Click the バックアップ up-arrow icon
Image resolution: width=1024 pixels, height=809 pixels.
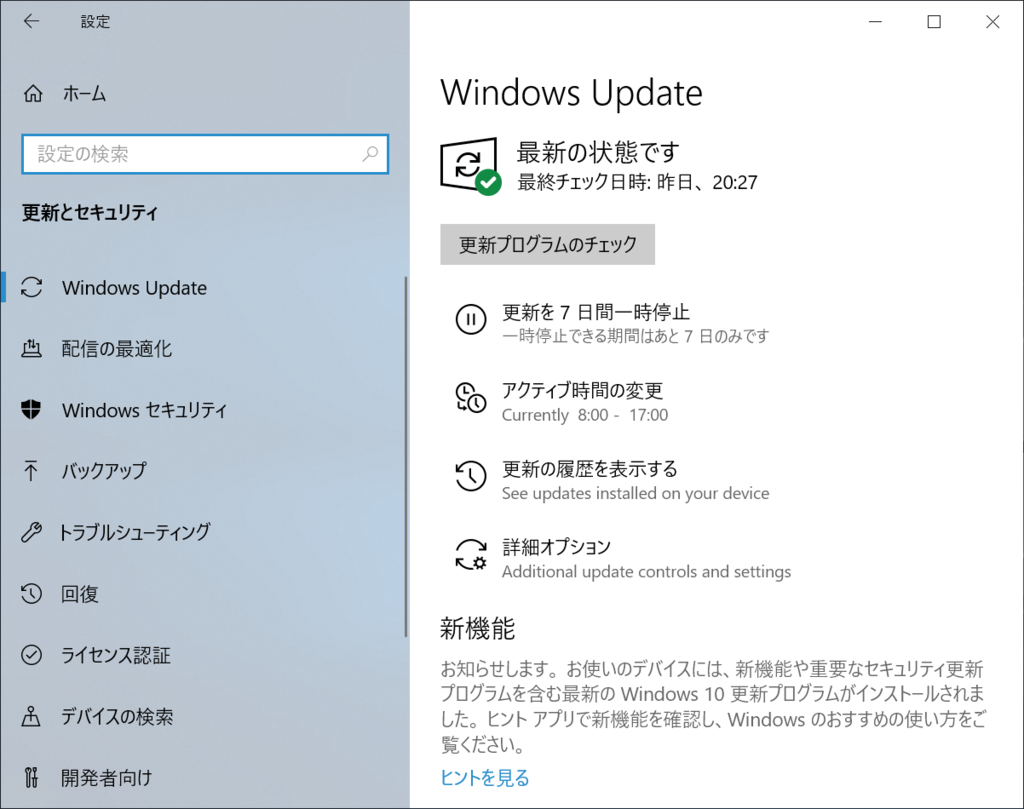point(31,470)
